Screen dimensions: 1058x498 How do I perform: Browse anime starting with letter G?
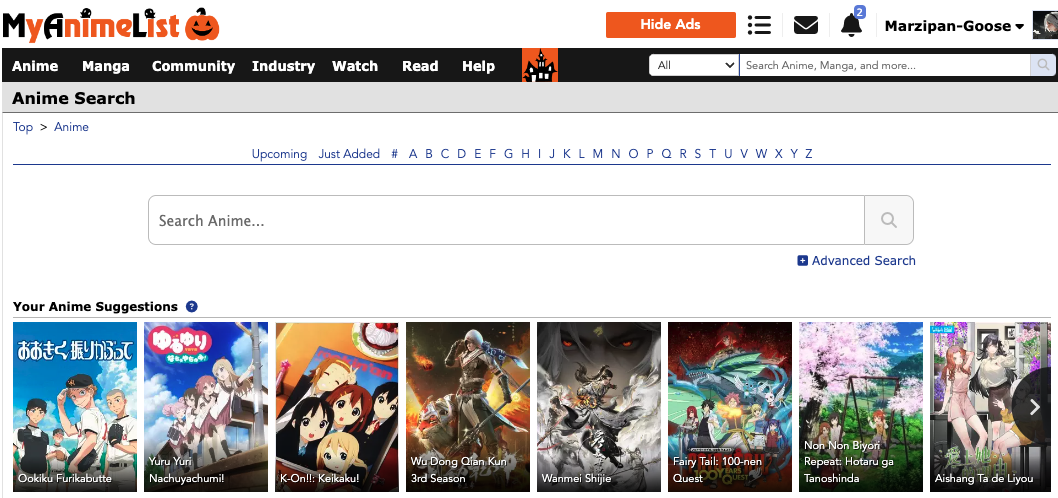coord(508,154)
